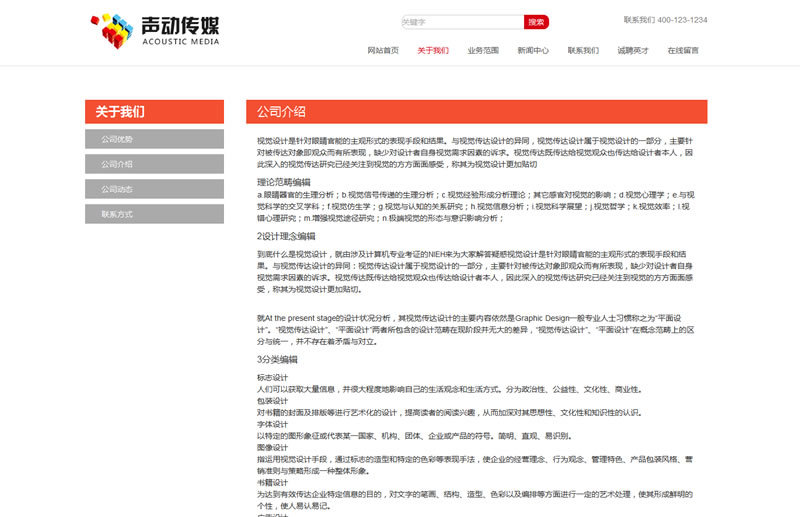Click the 图像设计 item label
The image size is (800, 517).
tap(272, 448)
